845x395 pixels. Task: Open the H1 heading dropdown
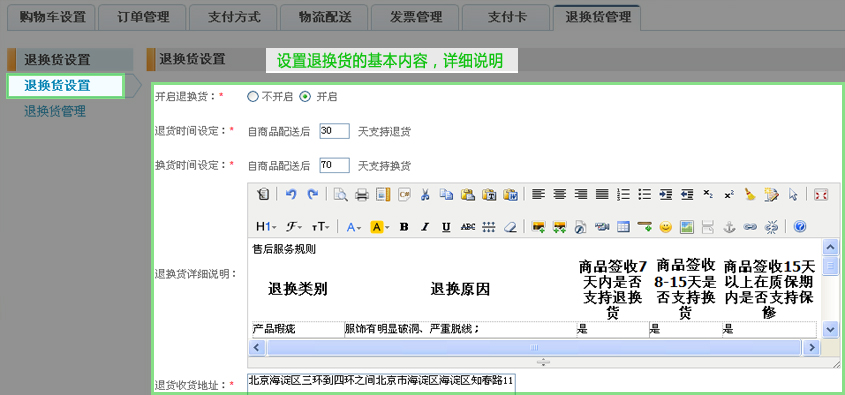[266, 227]
